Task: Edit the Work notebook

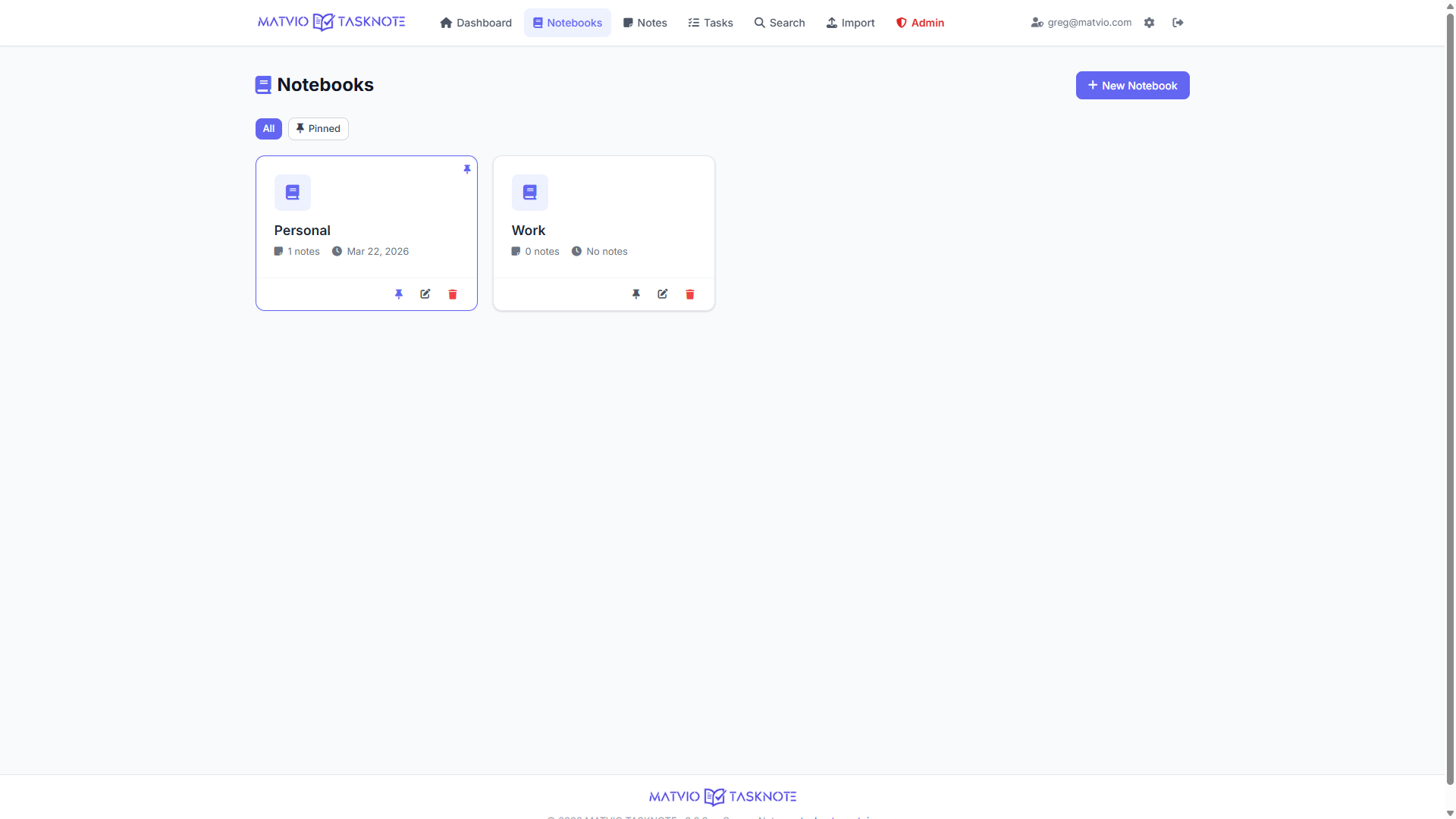Action: coord(663,294)
